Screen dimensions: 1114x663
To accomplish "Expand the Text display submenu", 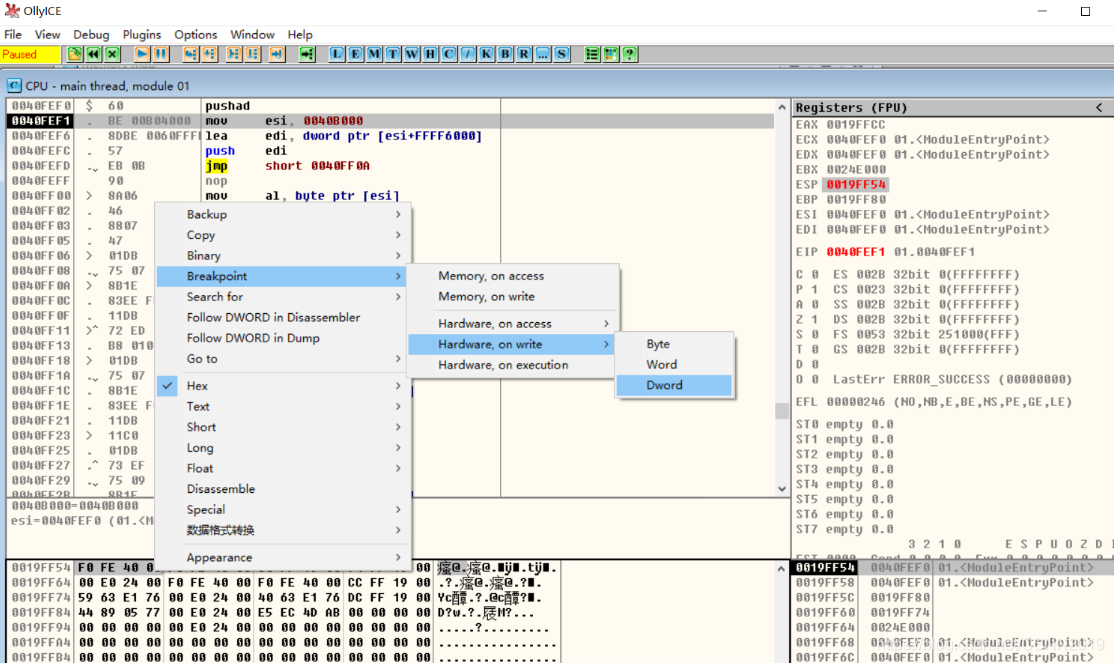I will [x=283, y=406].
